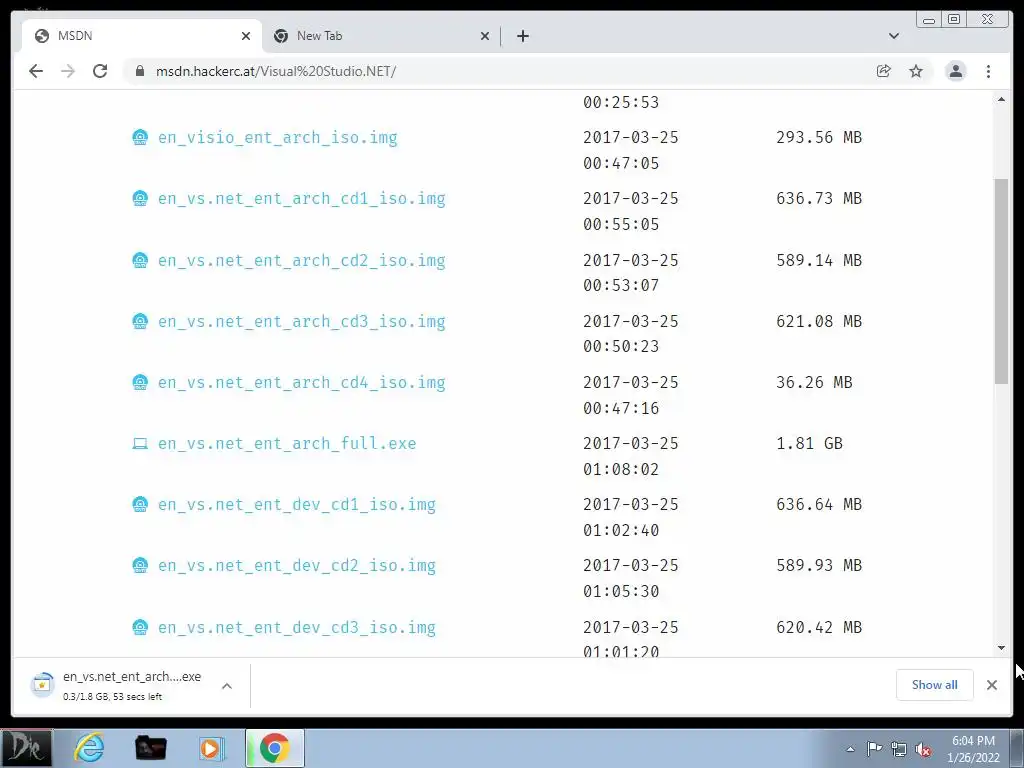Click the 589.93 MB size value
1024x768 pixels.
coord(819,565)
